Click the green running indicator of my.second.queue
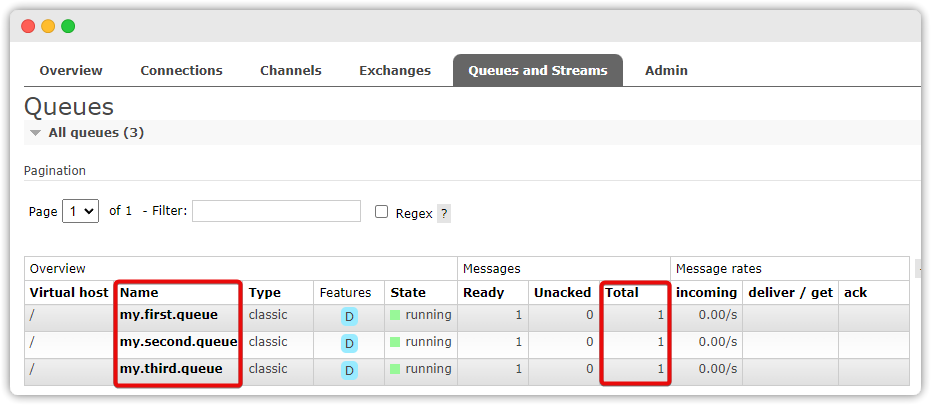 coord(395,342)
